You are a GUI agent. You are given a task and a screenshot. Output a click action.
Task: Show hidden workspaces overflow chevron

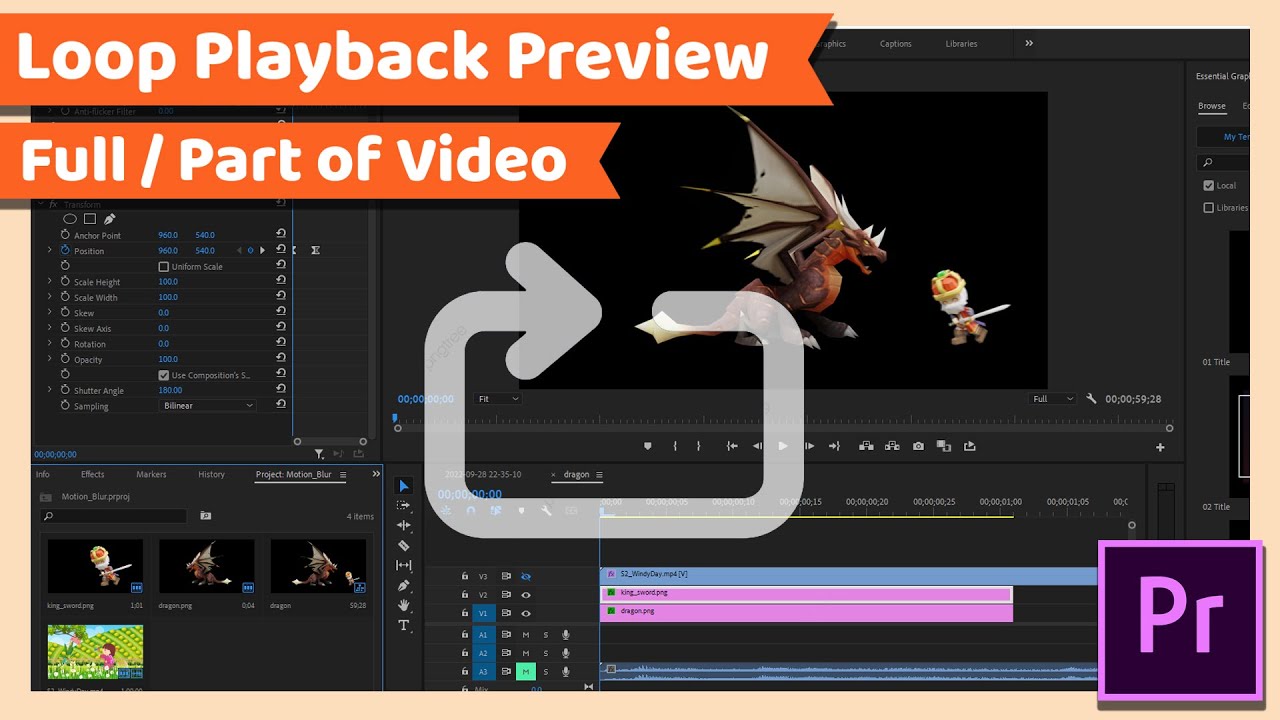coord(1029,43)
